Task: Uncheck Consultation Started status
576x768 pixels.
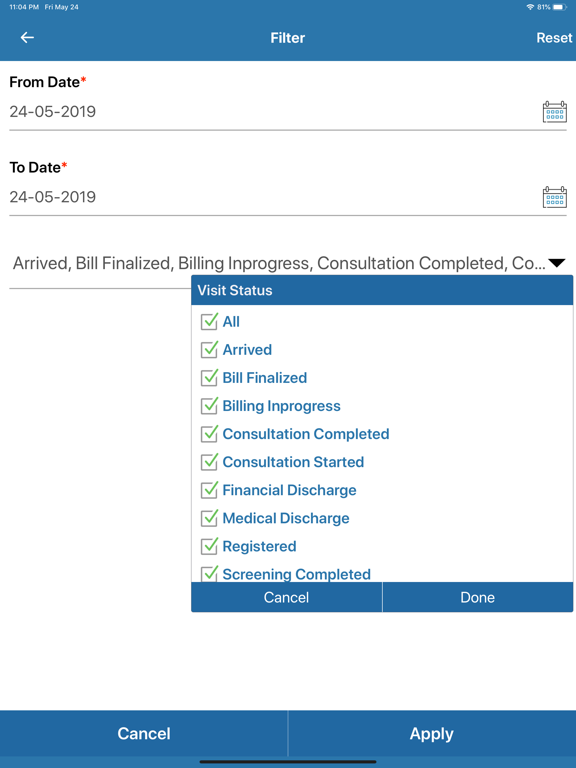Action: [x=209, y=462]
